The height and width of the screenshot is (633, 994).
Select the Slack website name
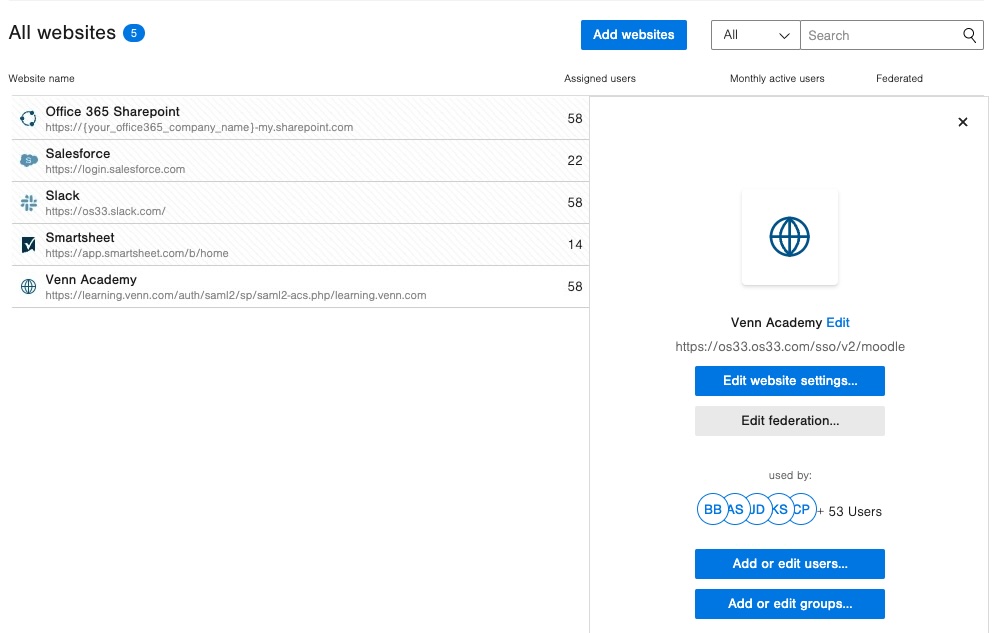(x=62, y=195)
